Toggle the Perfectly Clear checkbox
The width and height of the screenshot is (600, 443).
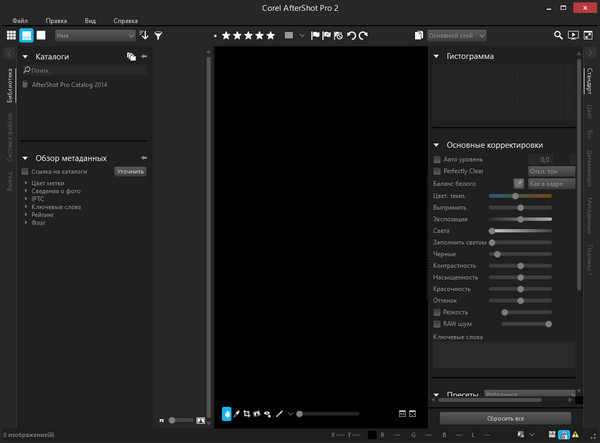(x=437, y=171)
